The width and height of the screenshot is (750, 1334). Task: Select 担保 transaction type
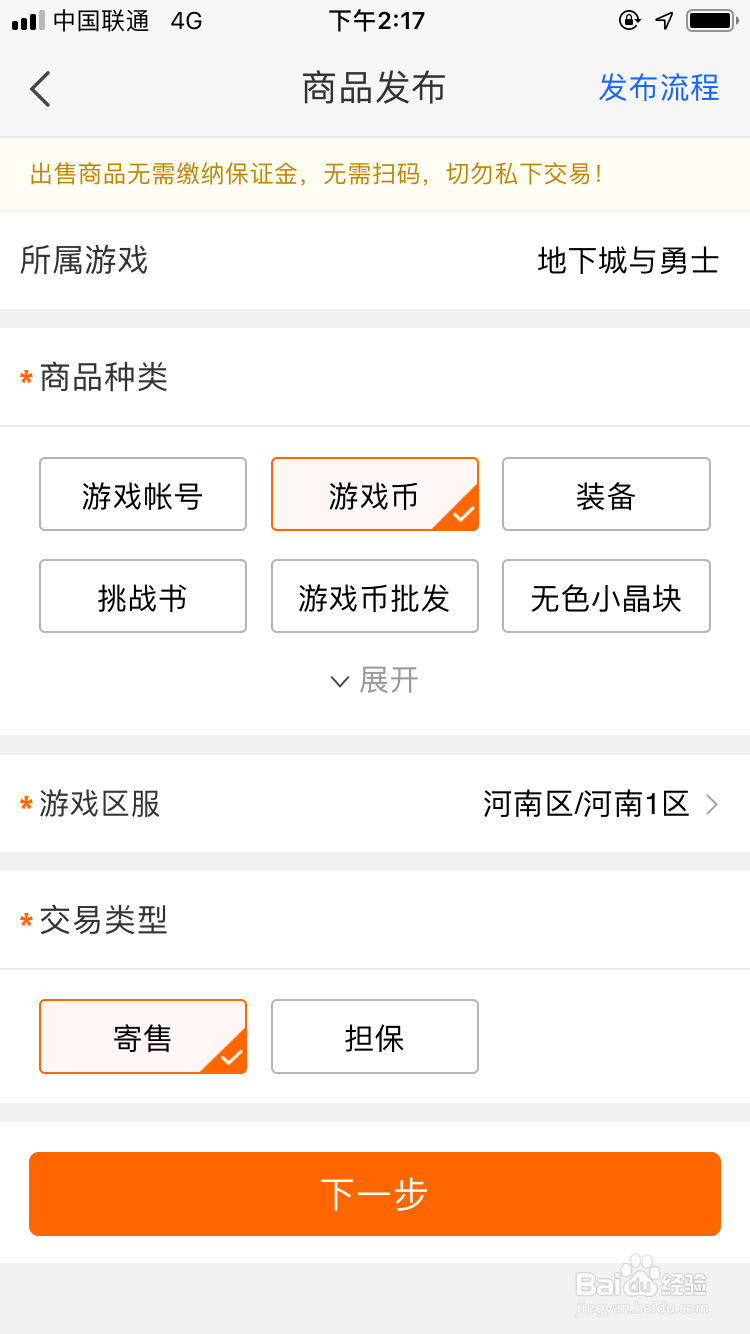[374, 1037]
